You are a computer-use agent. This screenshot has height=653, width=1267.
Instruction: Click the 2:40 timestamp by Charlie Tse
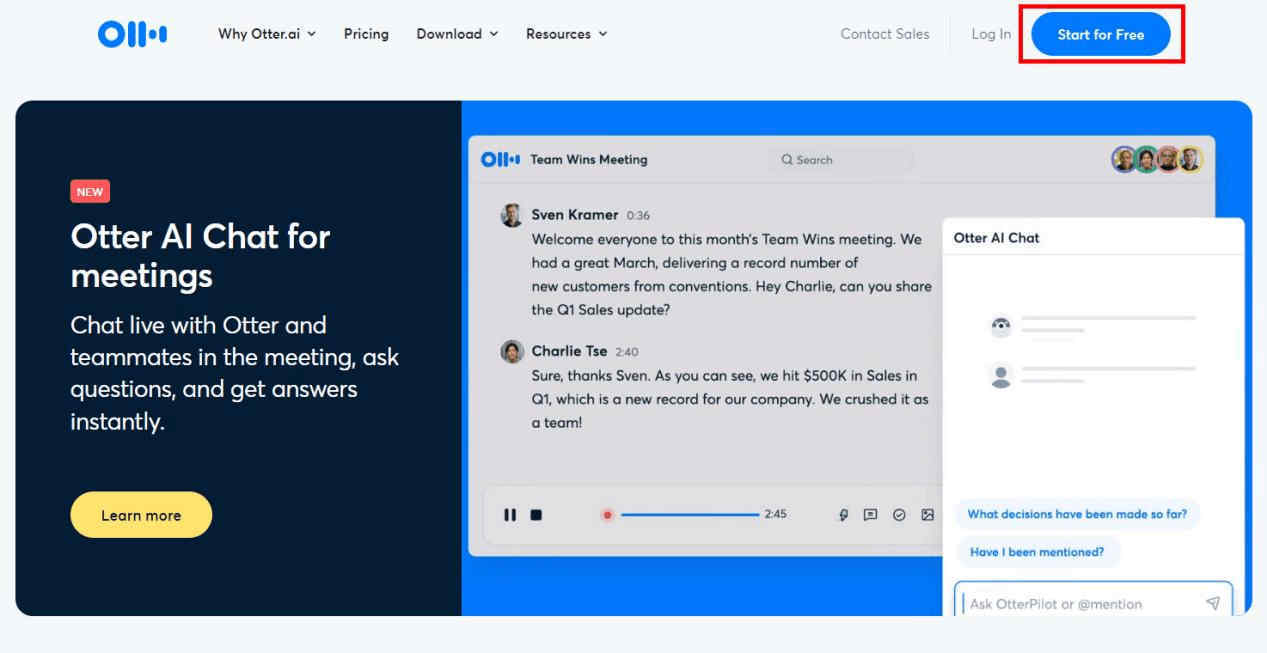pyautogui.click(x=627, y=352)
